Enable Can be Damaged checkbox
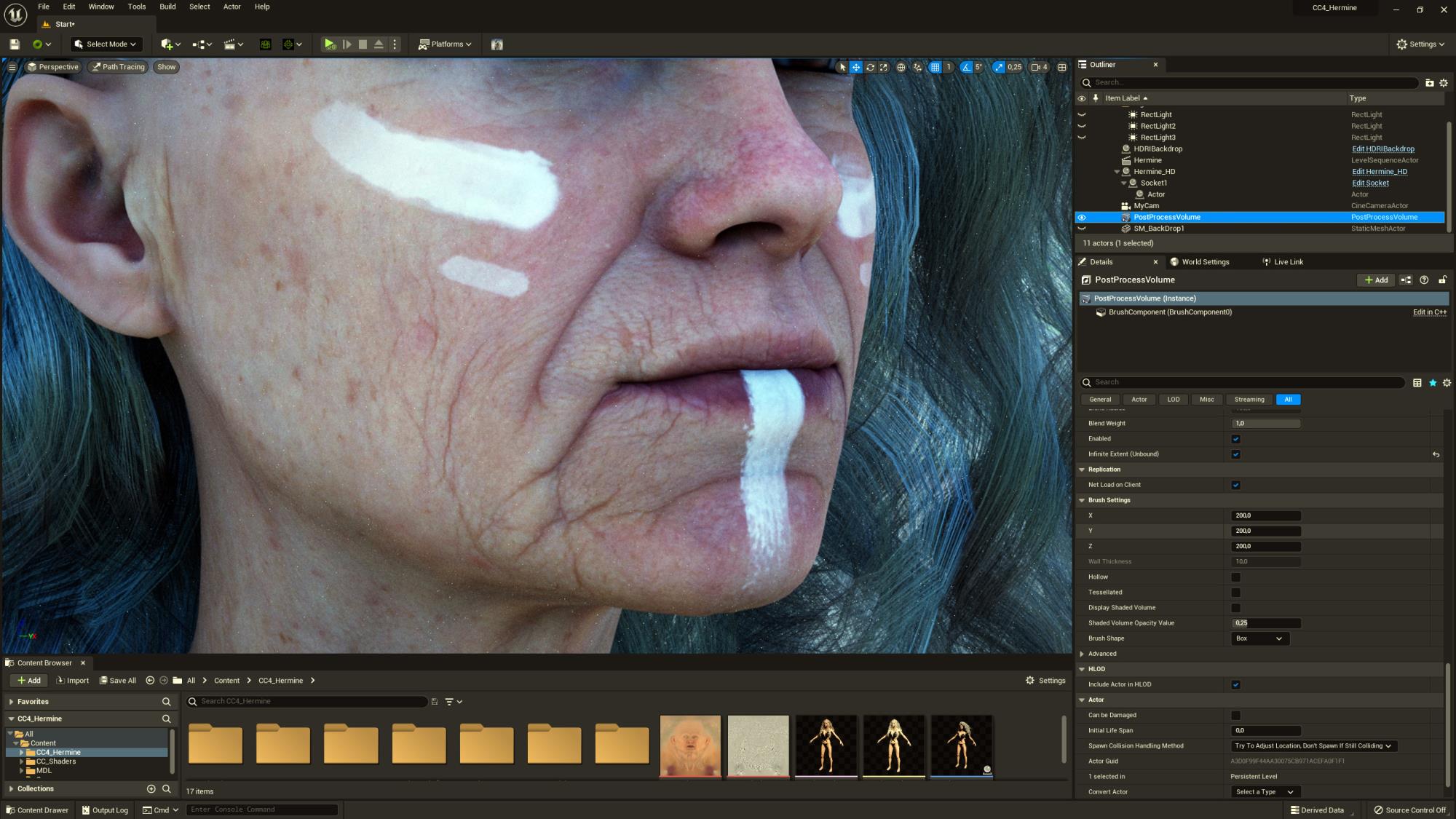The height and width of the screenshot is (819, 1456). click(1235, 716)
